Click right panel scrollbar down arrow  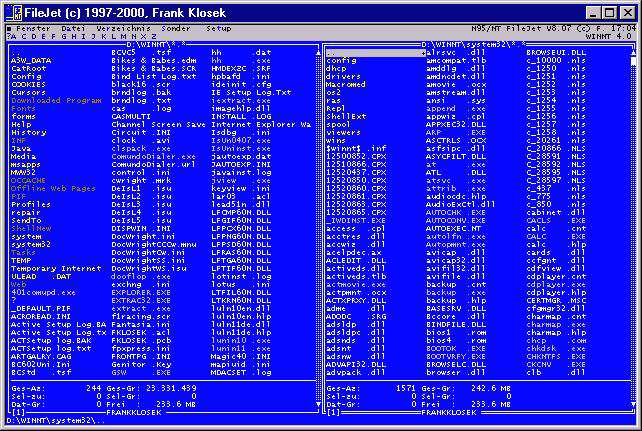point(633,404)
